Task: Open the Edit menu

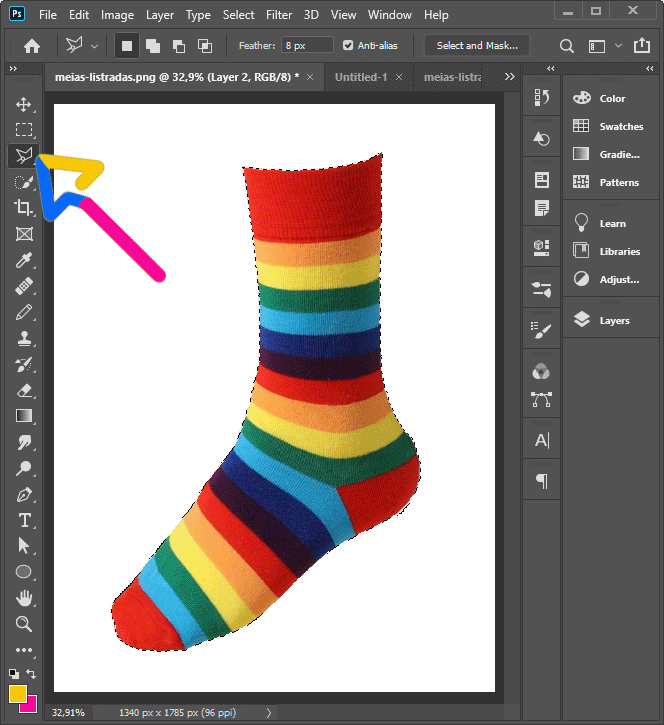Action: (79, 15)
